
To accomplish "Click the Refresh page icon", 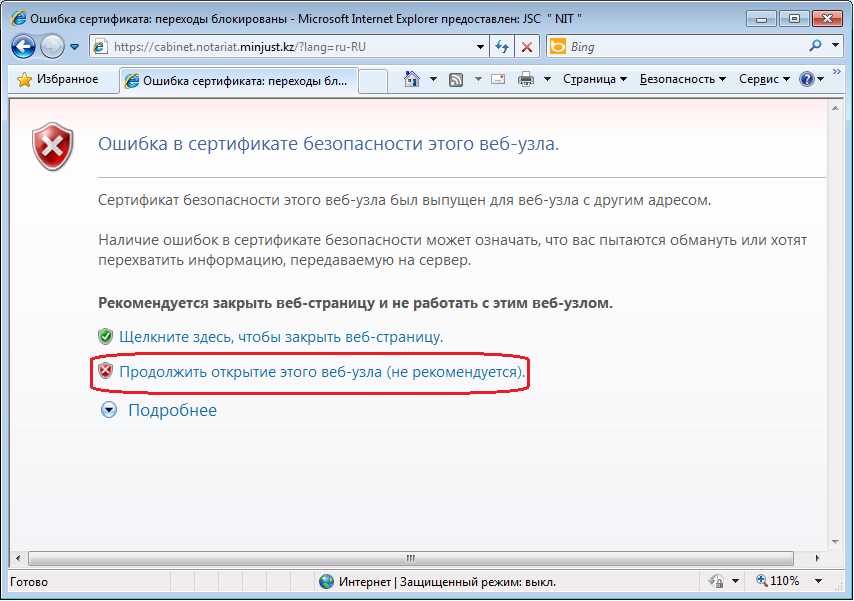I will coord(502,46).
